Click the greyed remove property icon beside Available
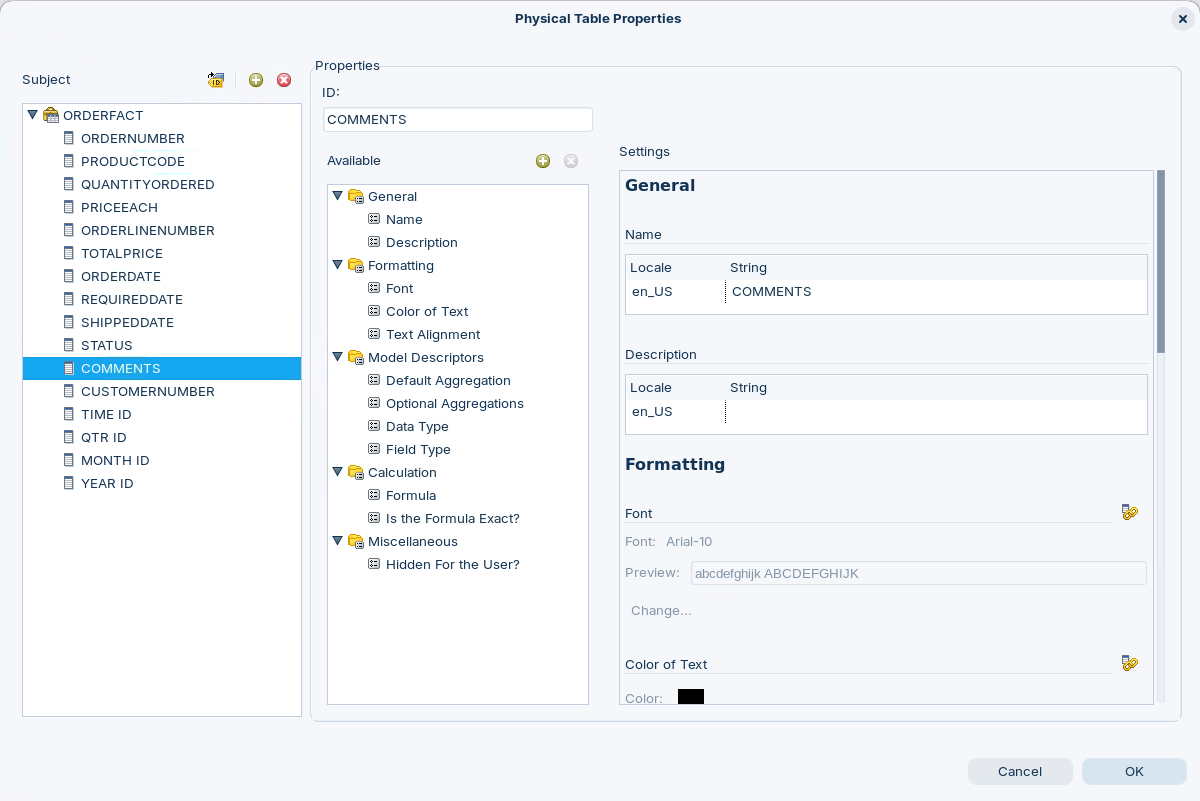 (x=571, y=161)
